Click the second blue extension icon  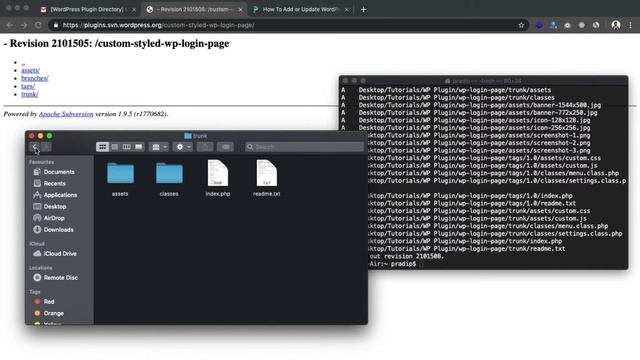553,25
